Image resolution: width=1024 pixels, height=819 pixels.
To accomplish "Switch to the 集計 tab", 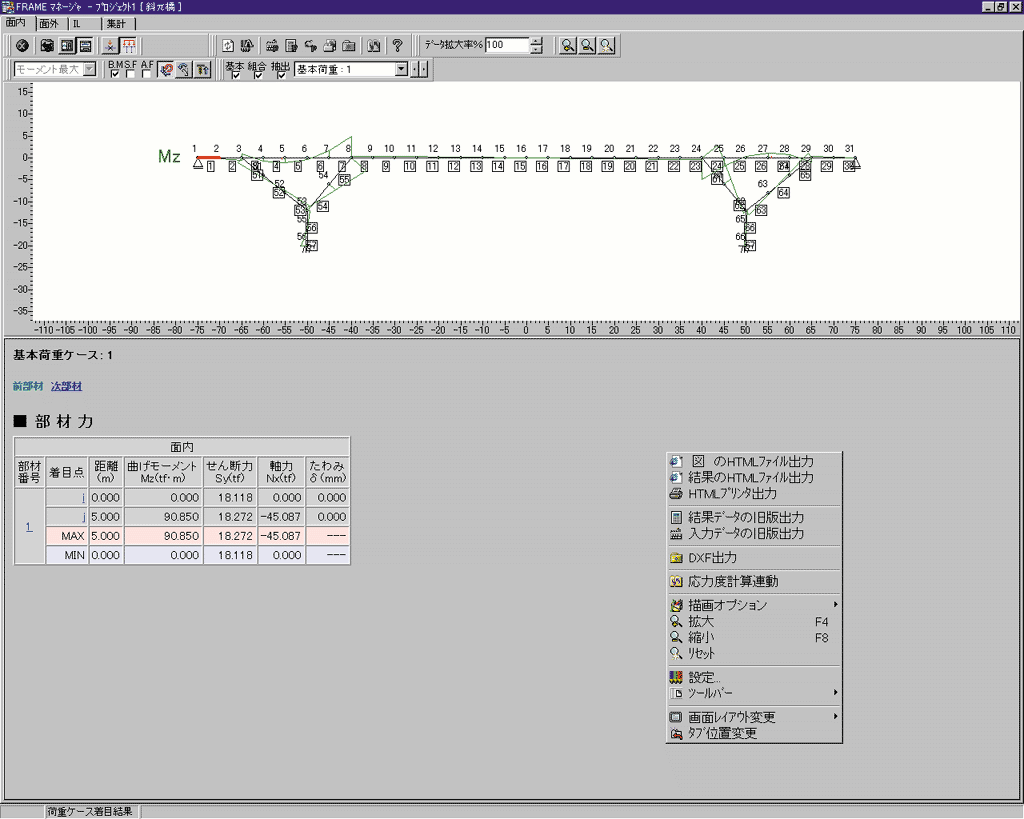I will pyautogui.click(x=117, y=23).
